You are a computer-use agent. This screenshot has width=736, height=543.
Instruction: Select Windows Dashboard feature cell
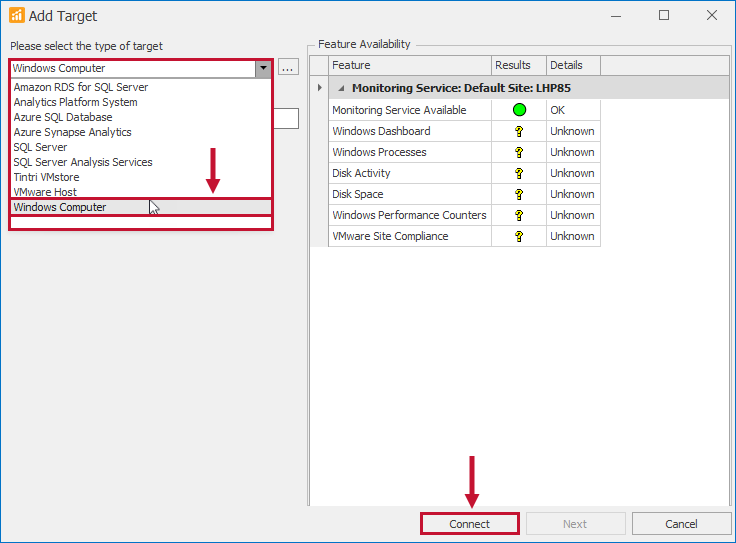[x=410, y=131]
